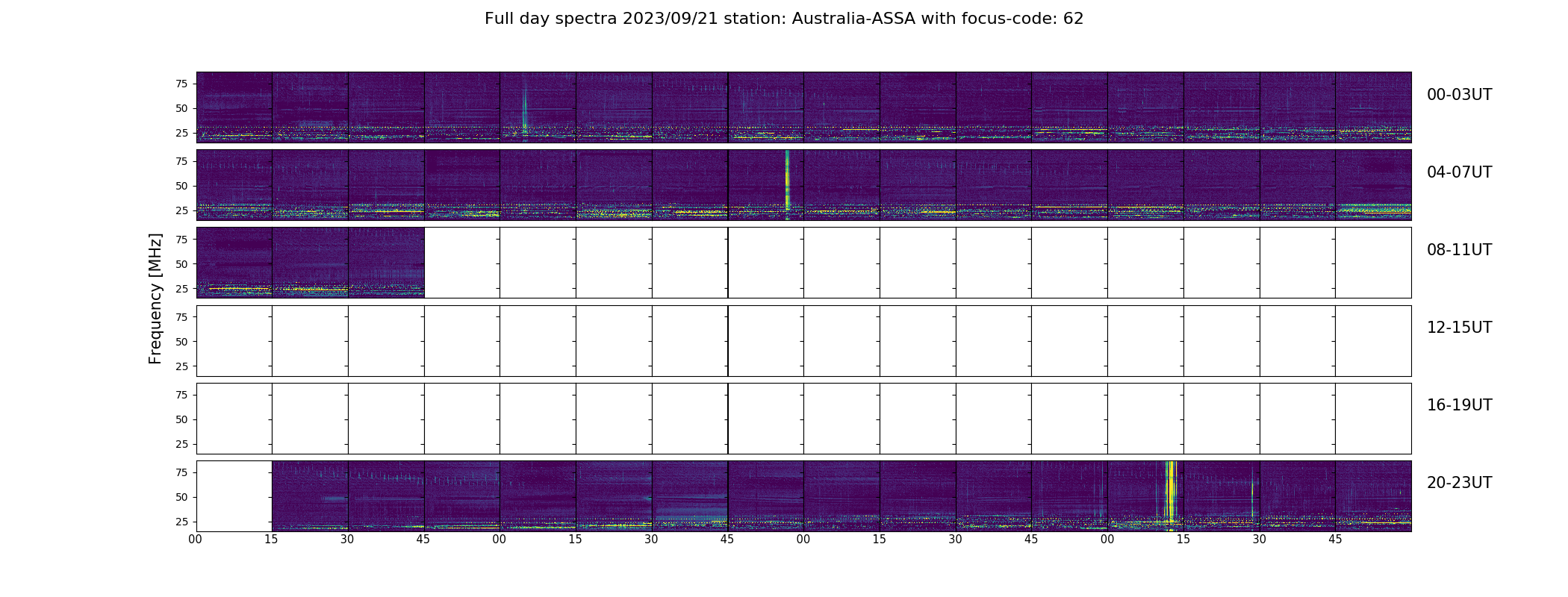Click the 50 MHz tick label of the 12-15UT row
1568x597 pixels.
click(x=181, y=342)
